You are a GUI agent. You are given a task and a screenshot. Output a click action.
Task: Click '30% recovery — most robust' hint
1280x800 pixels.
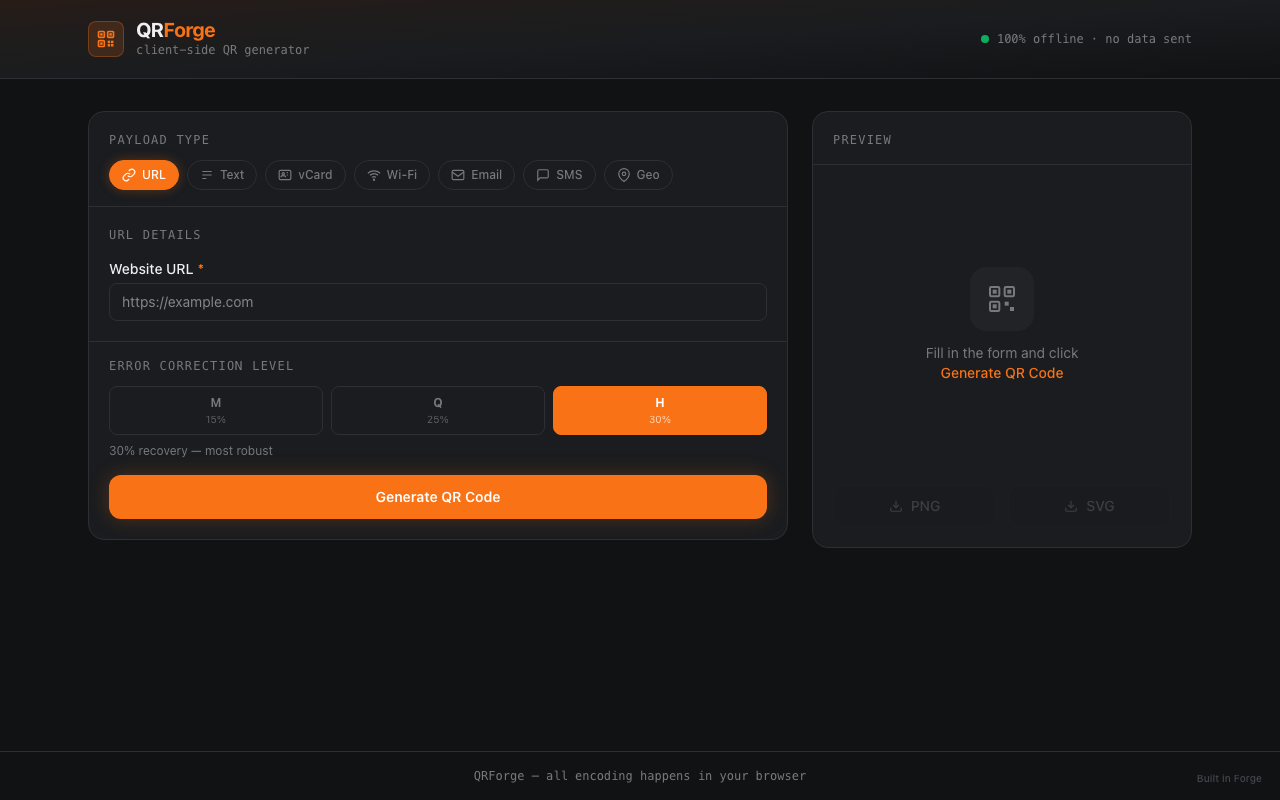191,451
